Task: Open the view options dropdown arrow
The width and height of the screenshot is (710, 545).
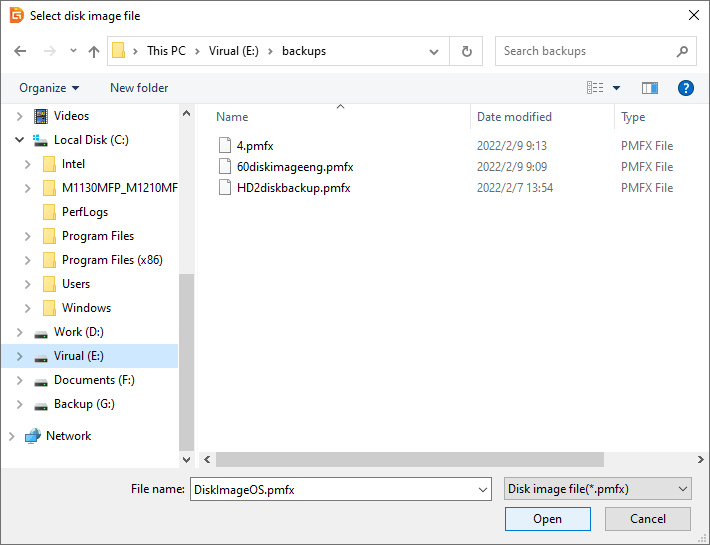Action: click(616, 88)
